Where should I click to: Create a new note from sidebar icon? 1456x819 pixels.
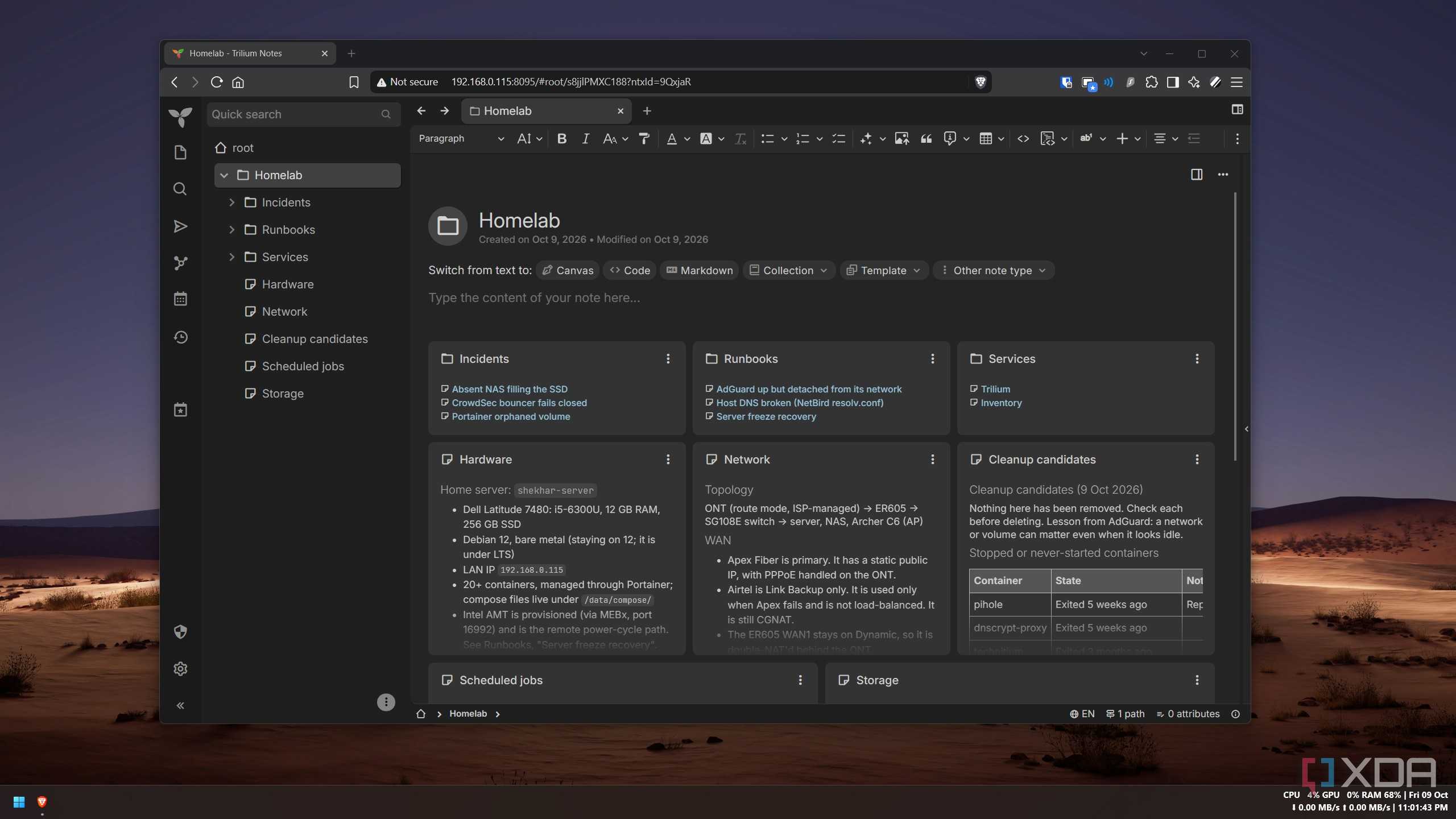pyautogui.click(x=180, y=152)
